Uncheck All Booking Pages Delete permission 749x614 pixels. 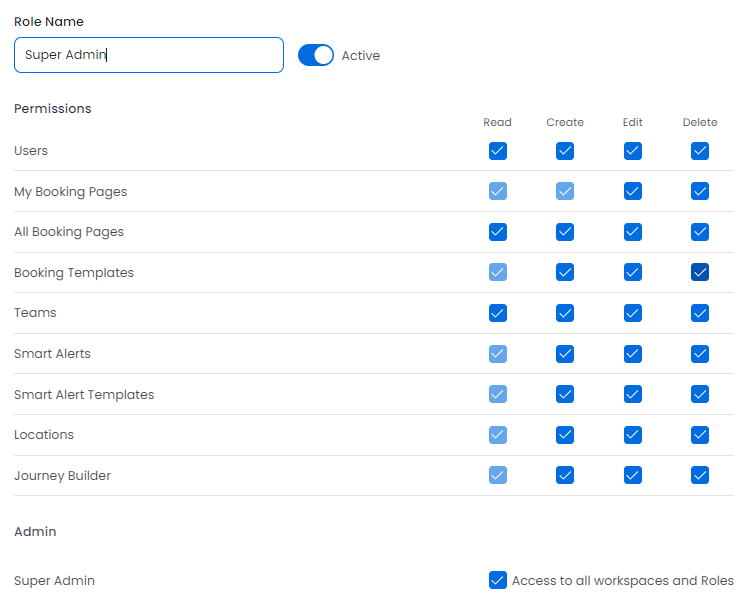click(700, 232)
